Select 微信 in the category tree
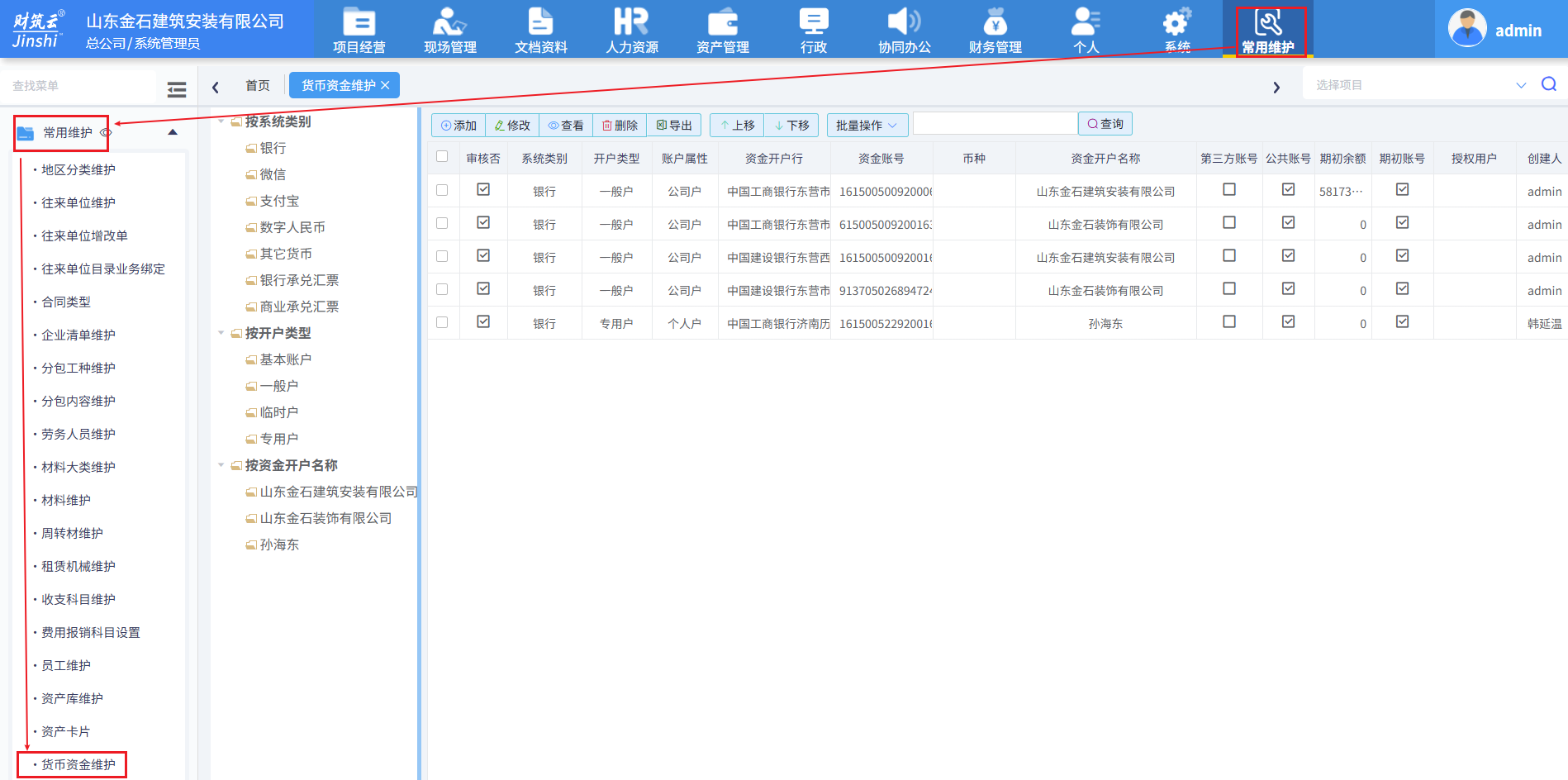Viewport: 1568px width, 780px height. 273,174
